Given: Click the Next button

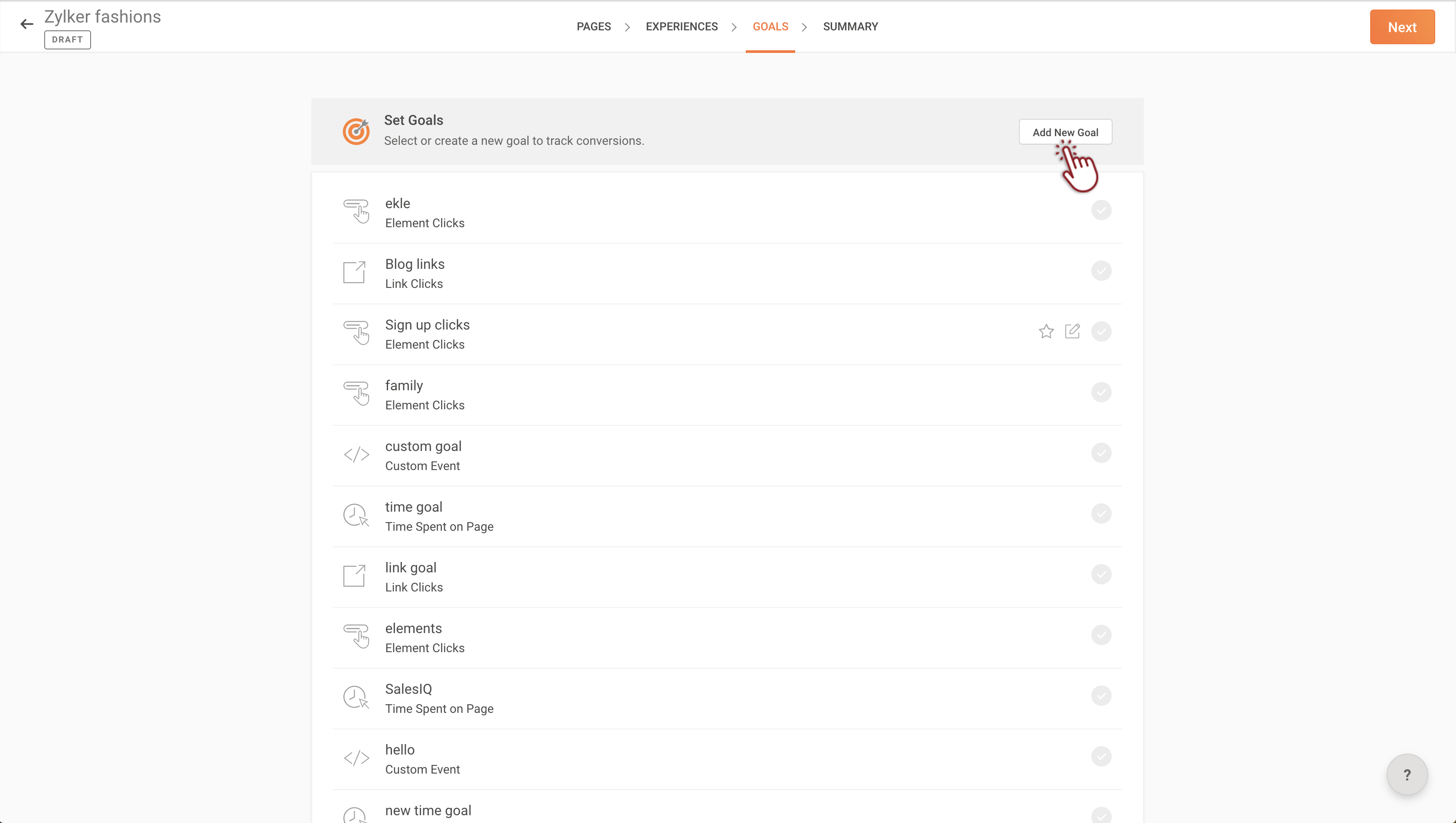Looking at the screenshot, I should click(x=1402, y=27).
